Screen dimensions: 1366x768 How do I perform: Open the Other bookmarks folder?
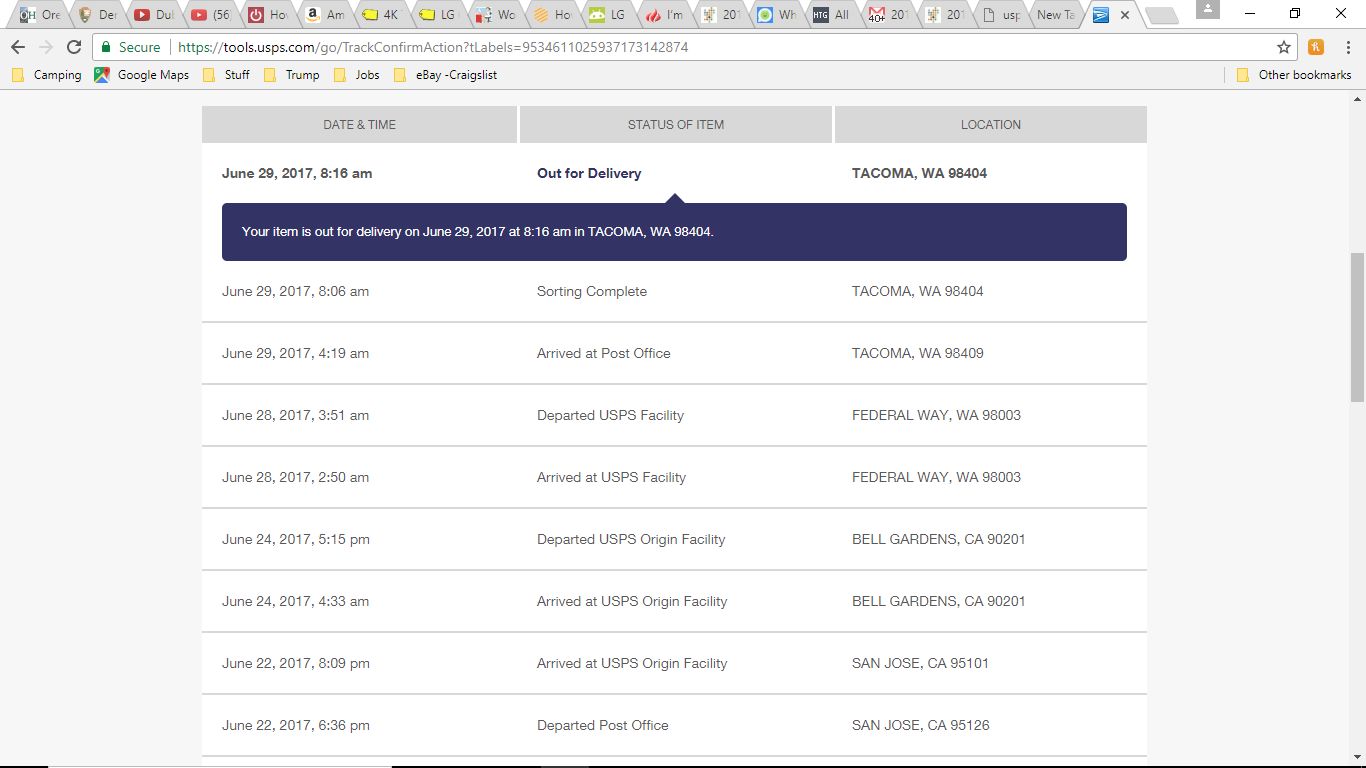coord(1294,75)
